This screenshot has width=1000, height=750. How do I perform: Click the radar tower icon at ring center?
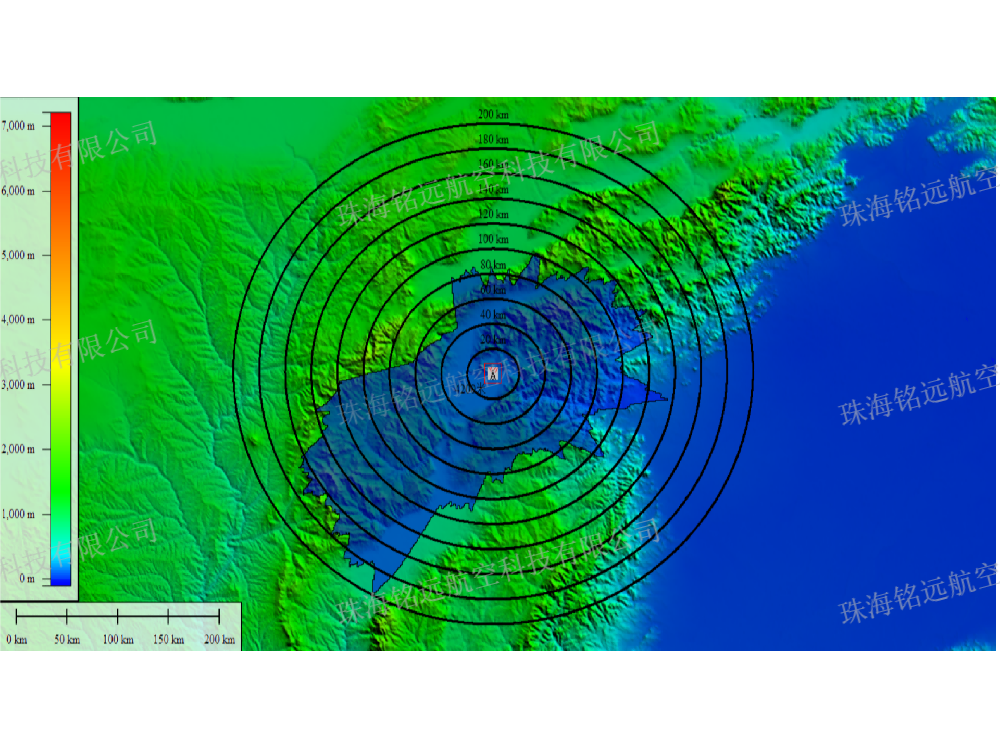[x=492, y=374]
